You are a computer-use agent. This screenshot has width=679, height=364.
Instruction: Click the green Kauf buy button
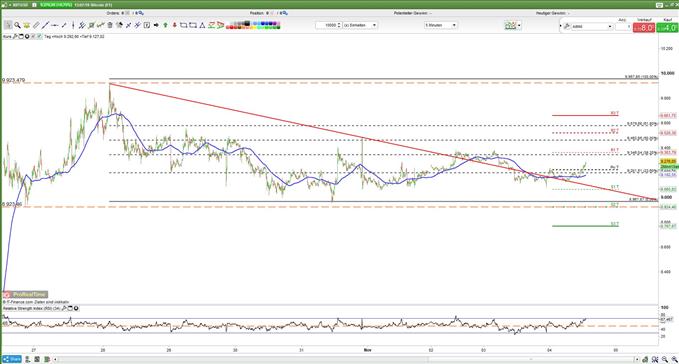tap(667, 28)
